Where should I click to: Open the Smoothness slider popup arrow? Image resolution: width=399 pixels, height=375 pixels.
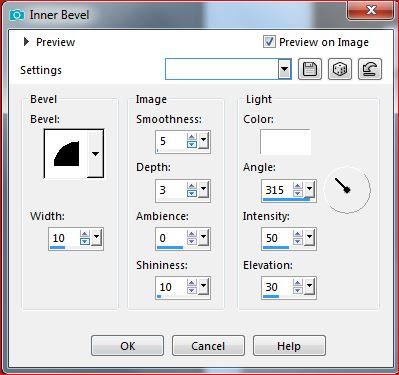[203, 141]
